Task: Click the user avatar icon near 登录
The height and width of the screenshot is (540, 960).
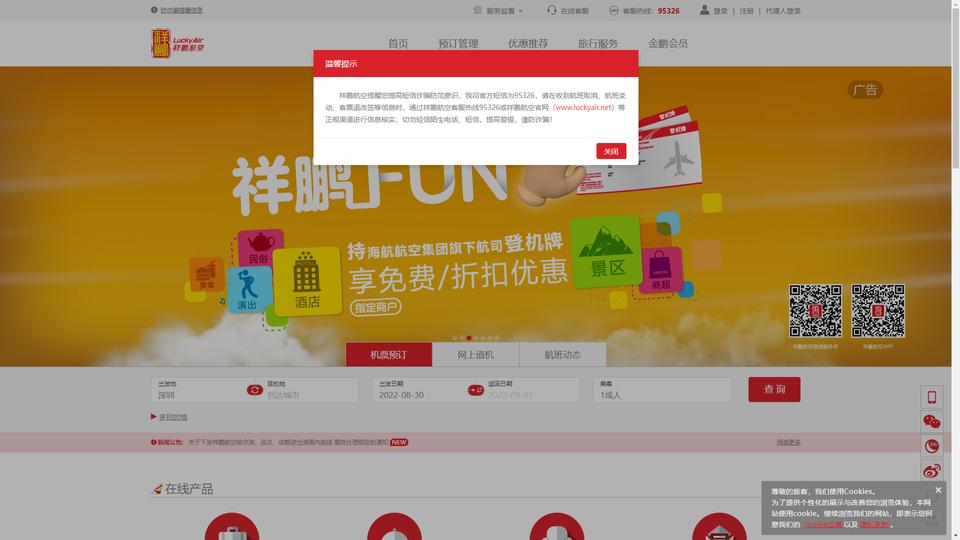Action: click(x=705, y=10)
